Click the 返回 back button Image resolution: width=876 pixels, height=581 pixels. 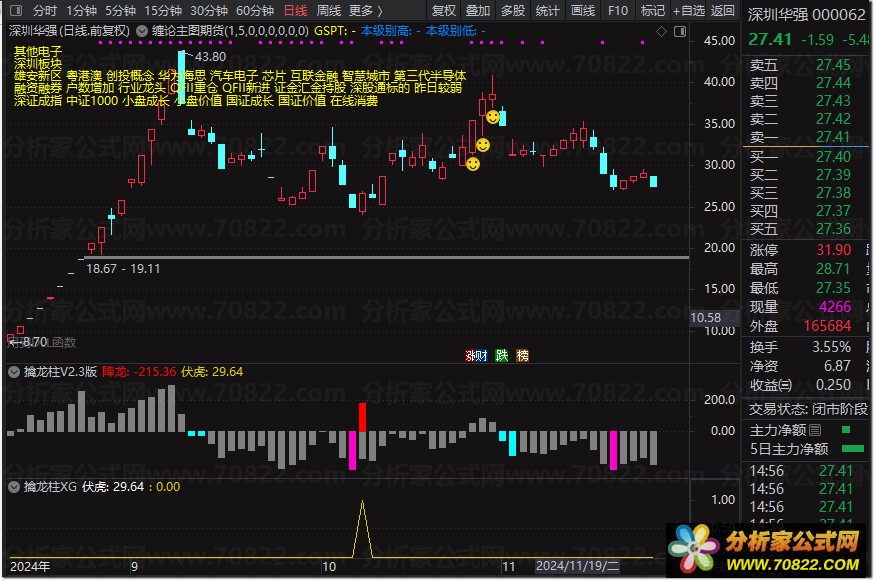coord(722,11)
